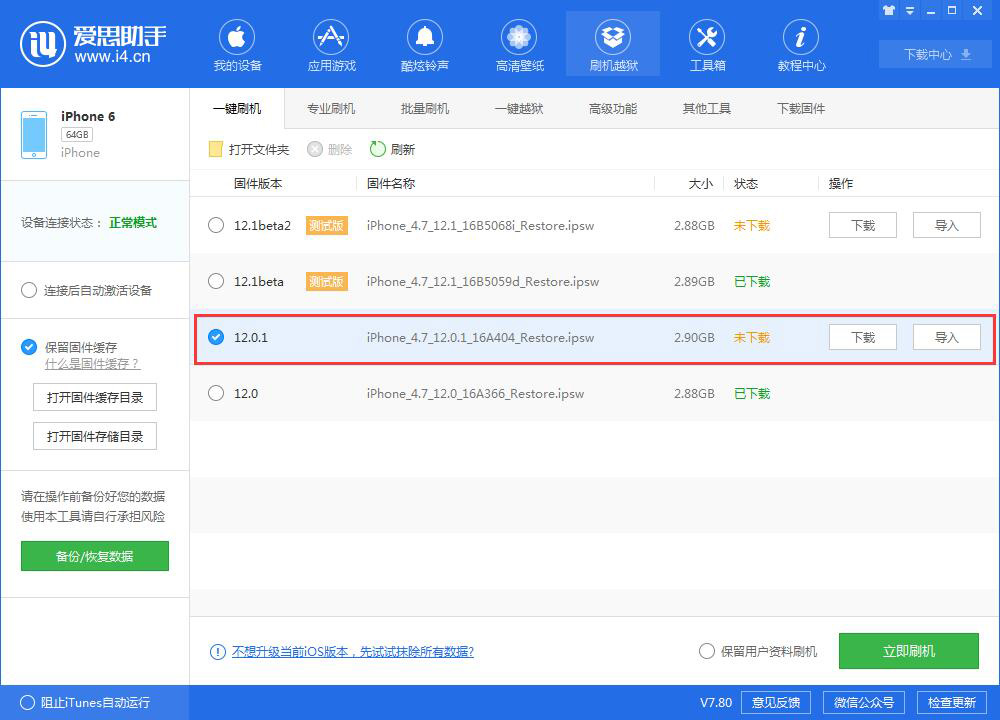1000x720 pixels.
Task: Toggle 阻止iTunes自动运行 at bottom left
Action: pyautogui.click(x=29, y=703)
